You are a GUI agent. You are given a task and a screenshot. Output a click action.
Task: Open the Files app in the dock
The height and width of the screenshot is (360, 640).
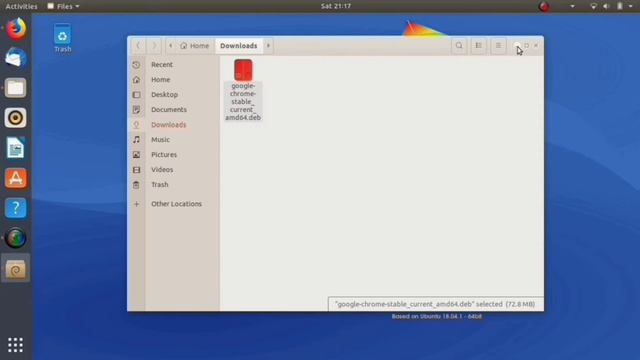click(16, 88)
